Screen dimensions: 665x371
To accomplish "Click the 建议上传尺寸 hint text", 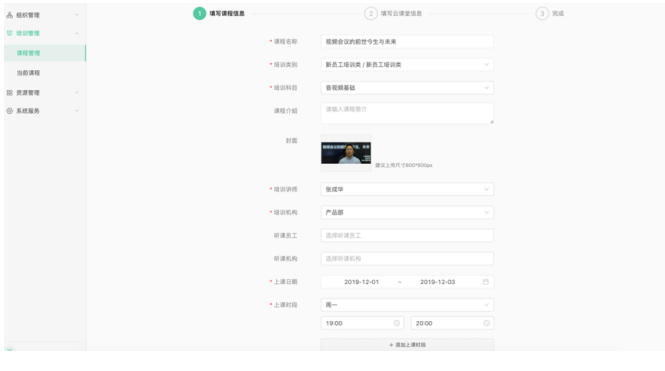I will click(404, 165).
